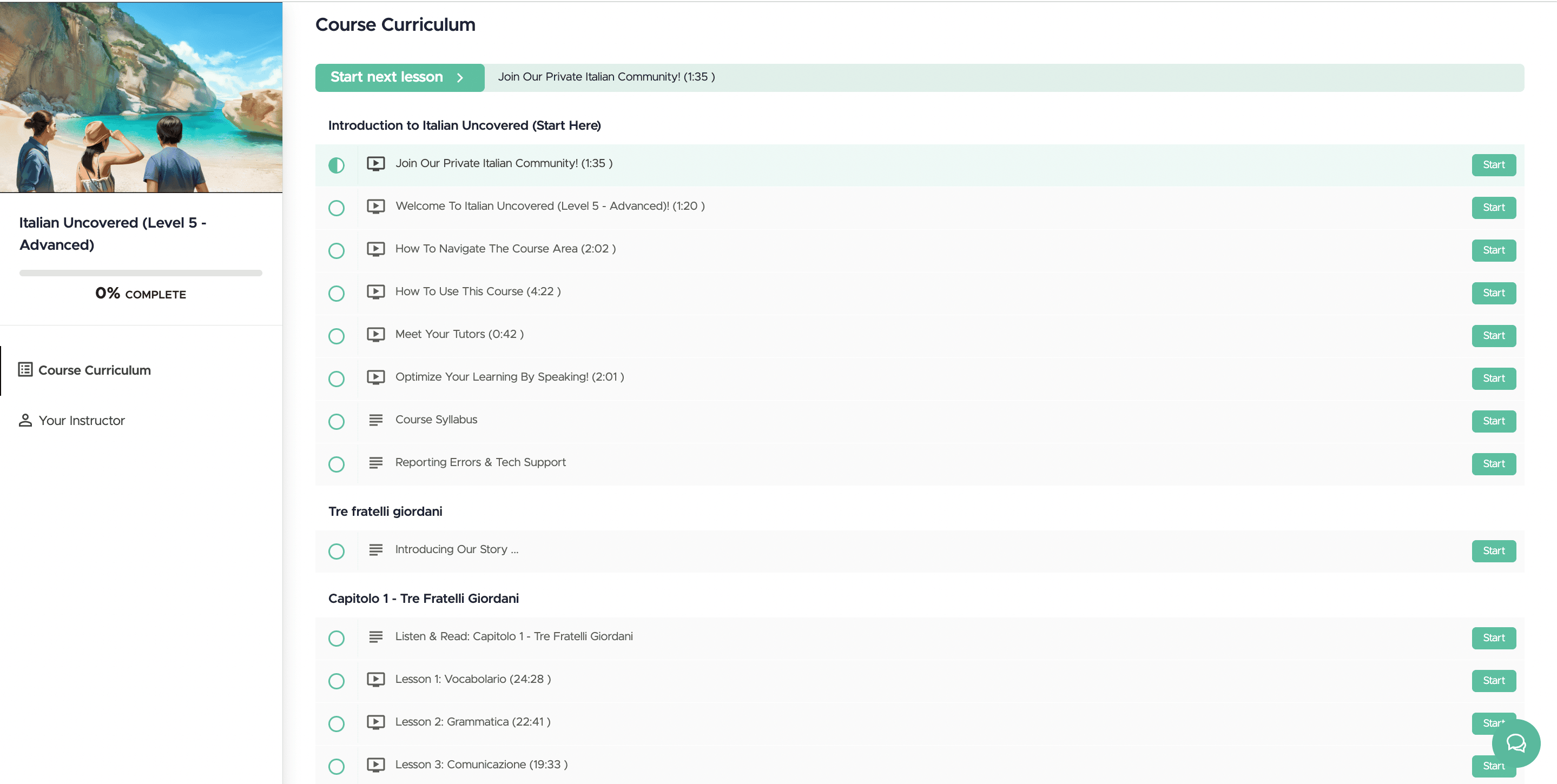Click the Introduction to Italian Uncovered (Start Here) heading

464,125
